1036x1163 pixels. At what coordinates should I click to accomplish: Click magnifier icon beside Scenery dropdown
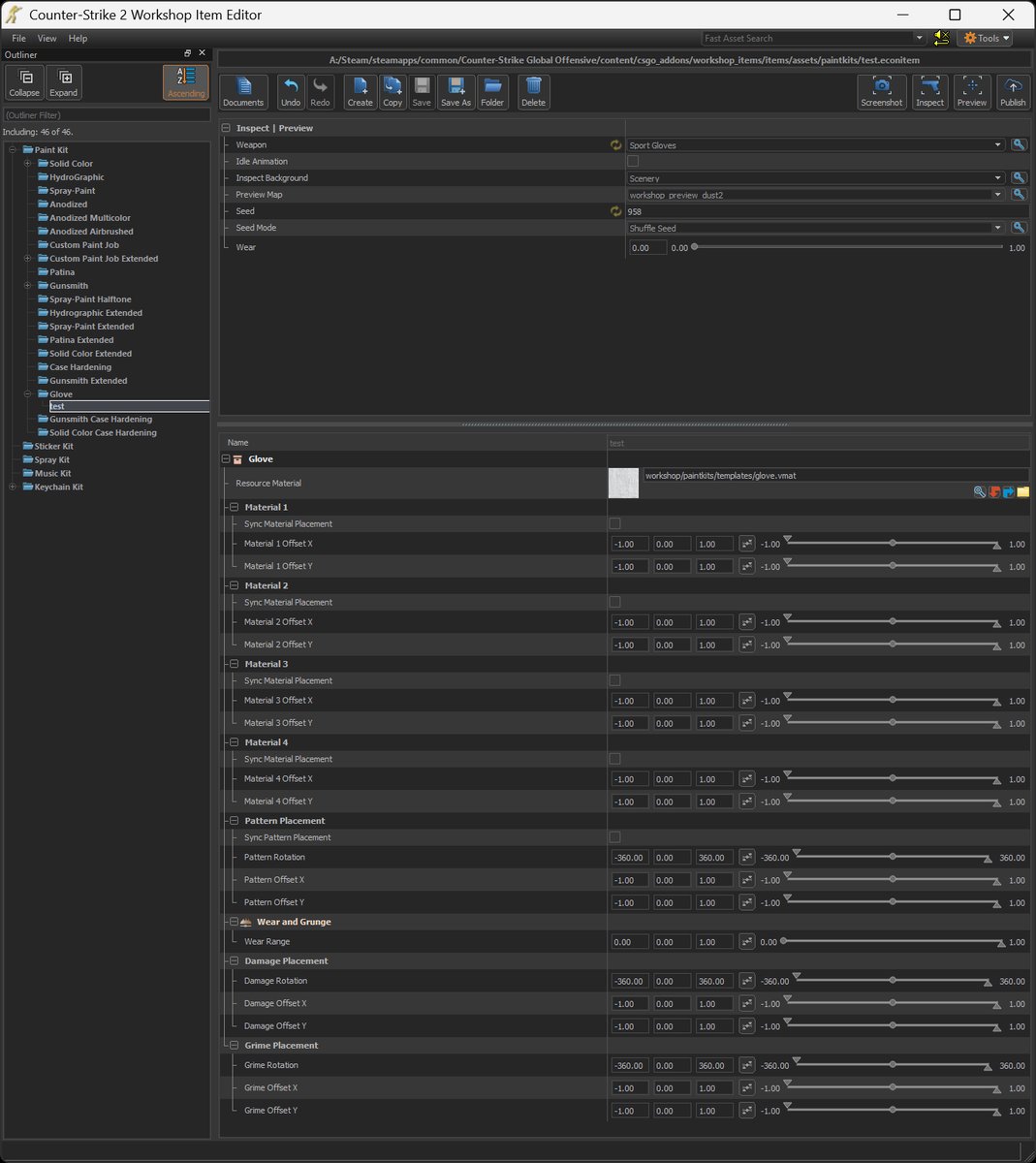click(1019, 178)
